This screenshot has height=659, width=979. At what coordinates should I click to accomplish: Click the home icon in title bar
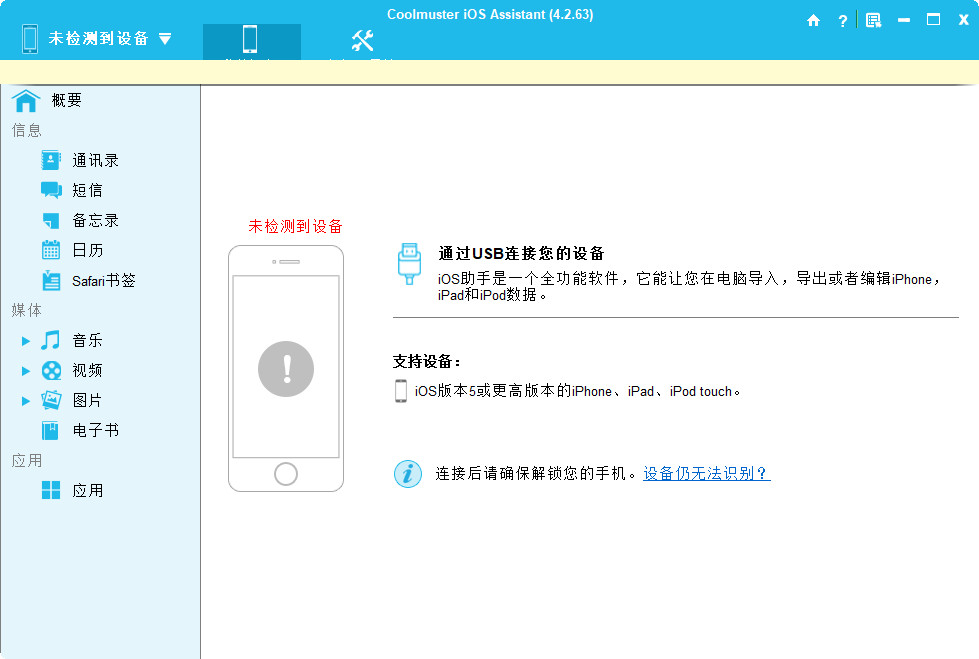(x=813, y=21)
